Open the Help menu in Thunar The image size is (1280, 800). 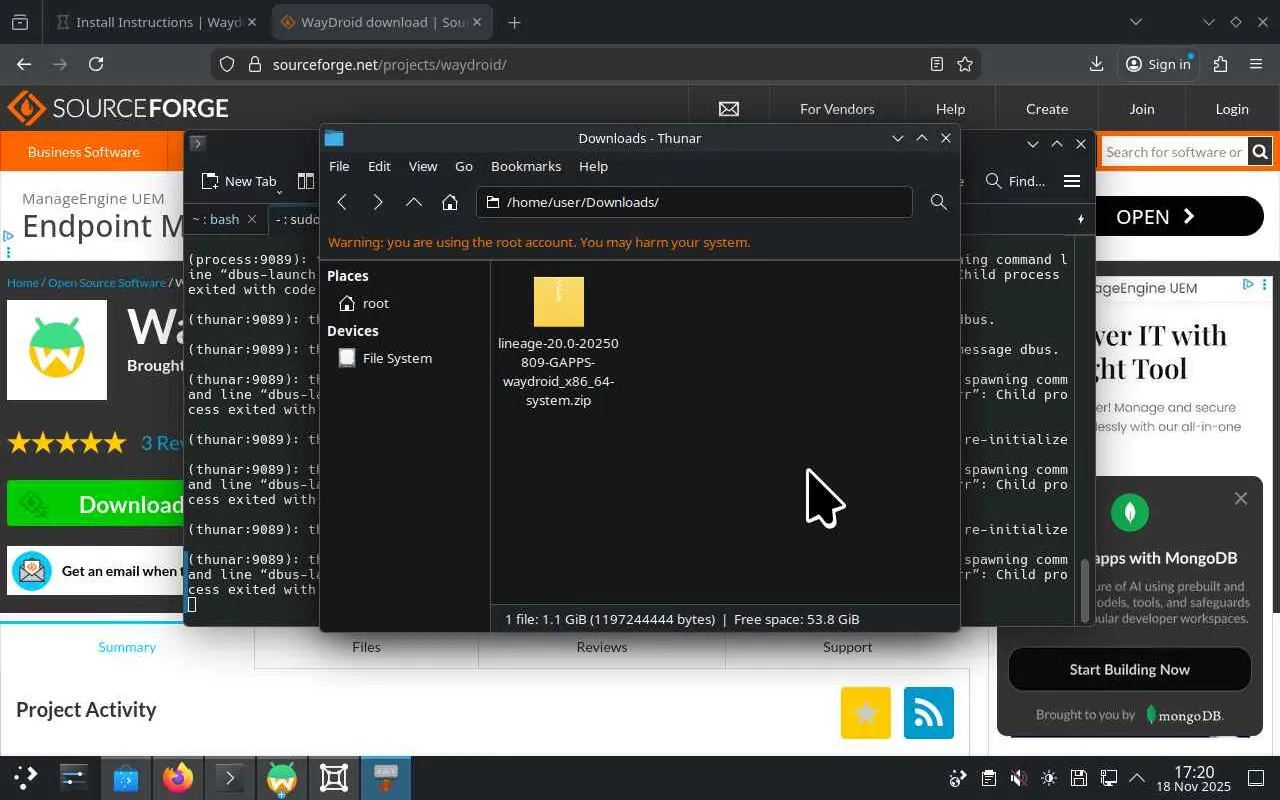593,166
